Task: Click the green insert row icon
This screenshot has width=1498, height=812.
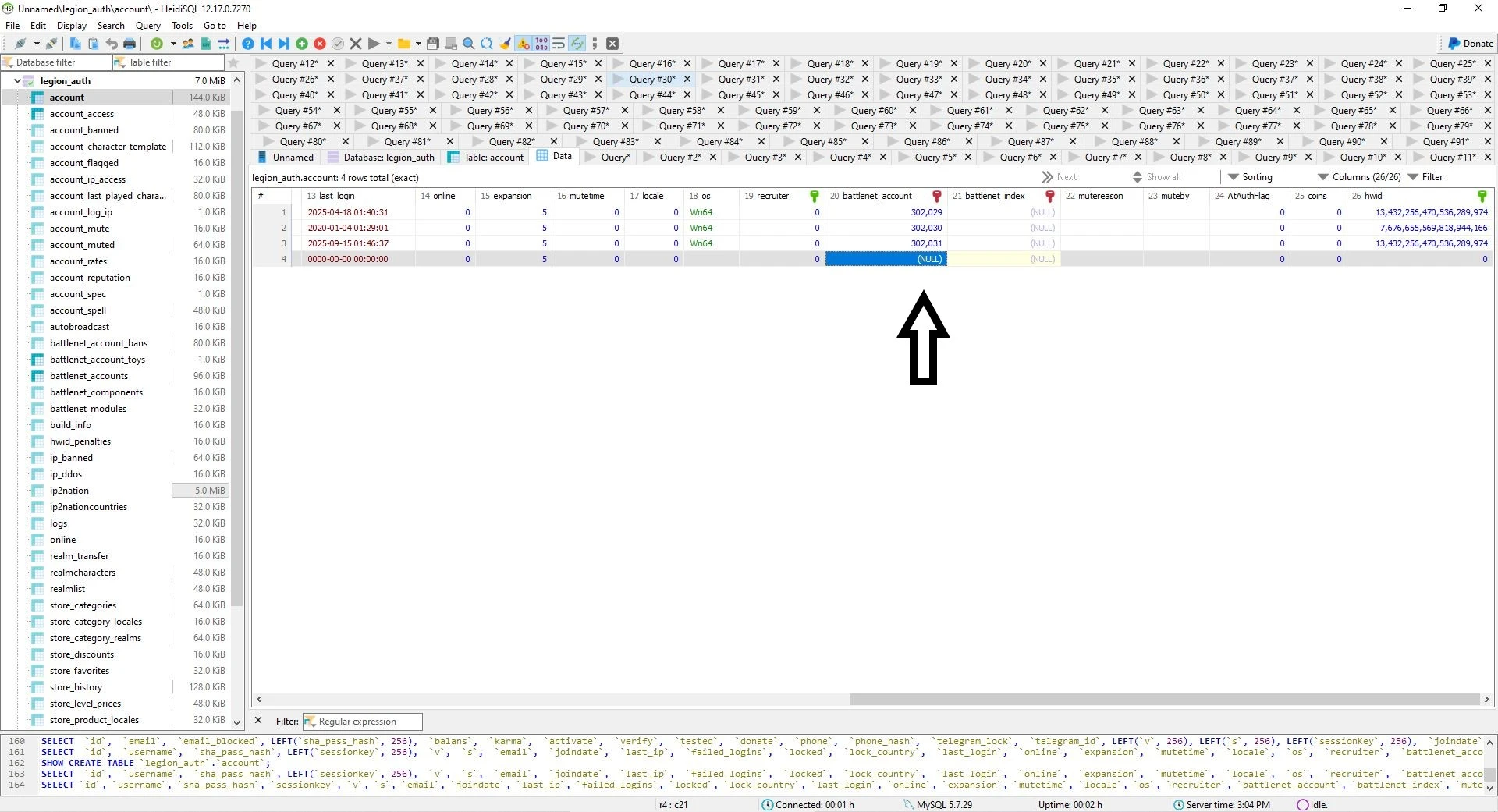Action: pyautogui.click(x=301, y=44)
